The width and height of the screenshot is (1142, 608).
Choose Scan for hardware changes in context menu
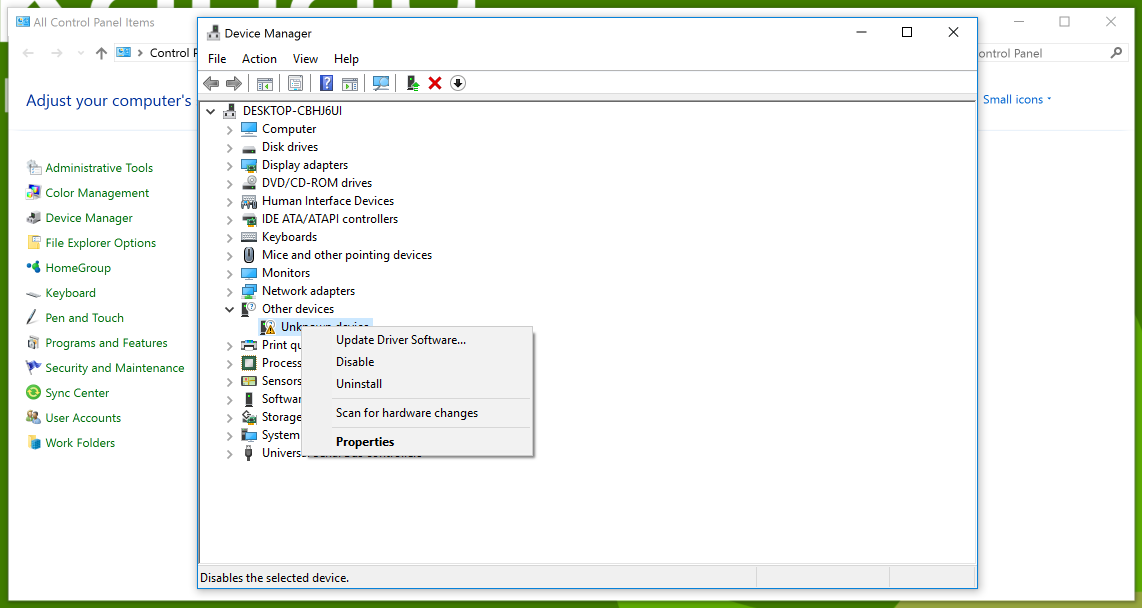click(x=417, y=413)
